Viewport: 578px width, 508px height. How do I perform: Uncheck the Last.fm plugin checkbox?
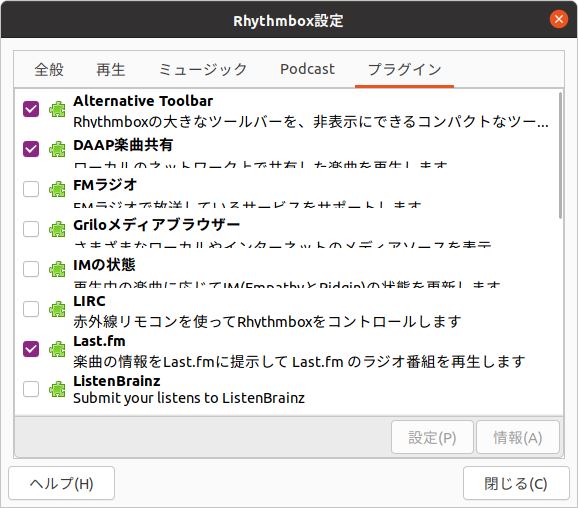(31, 349)
